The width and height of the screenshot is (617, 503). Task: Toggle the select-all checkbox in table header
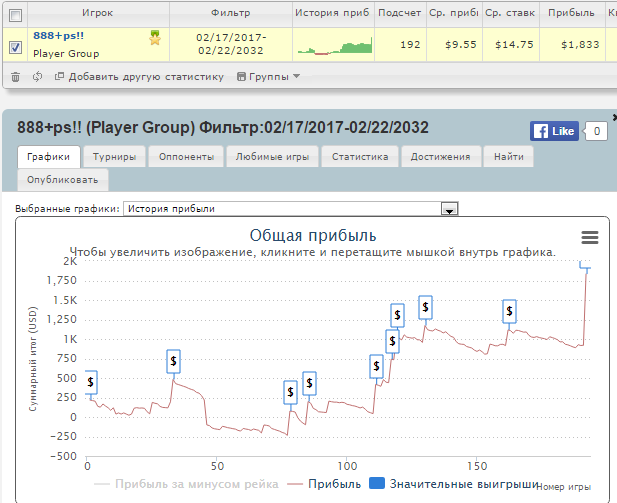15,16
